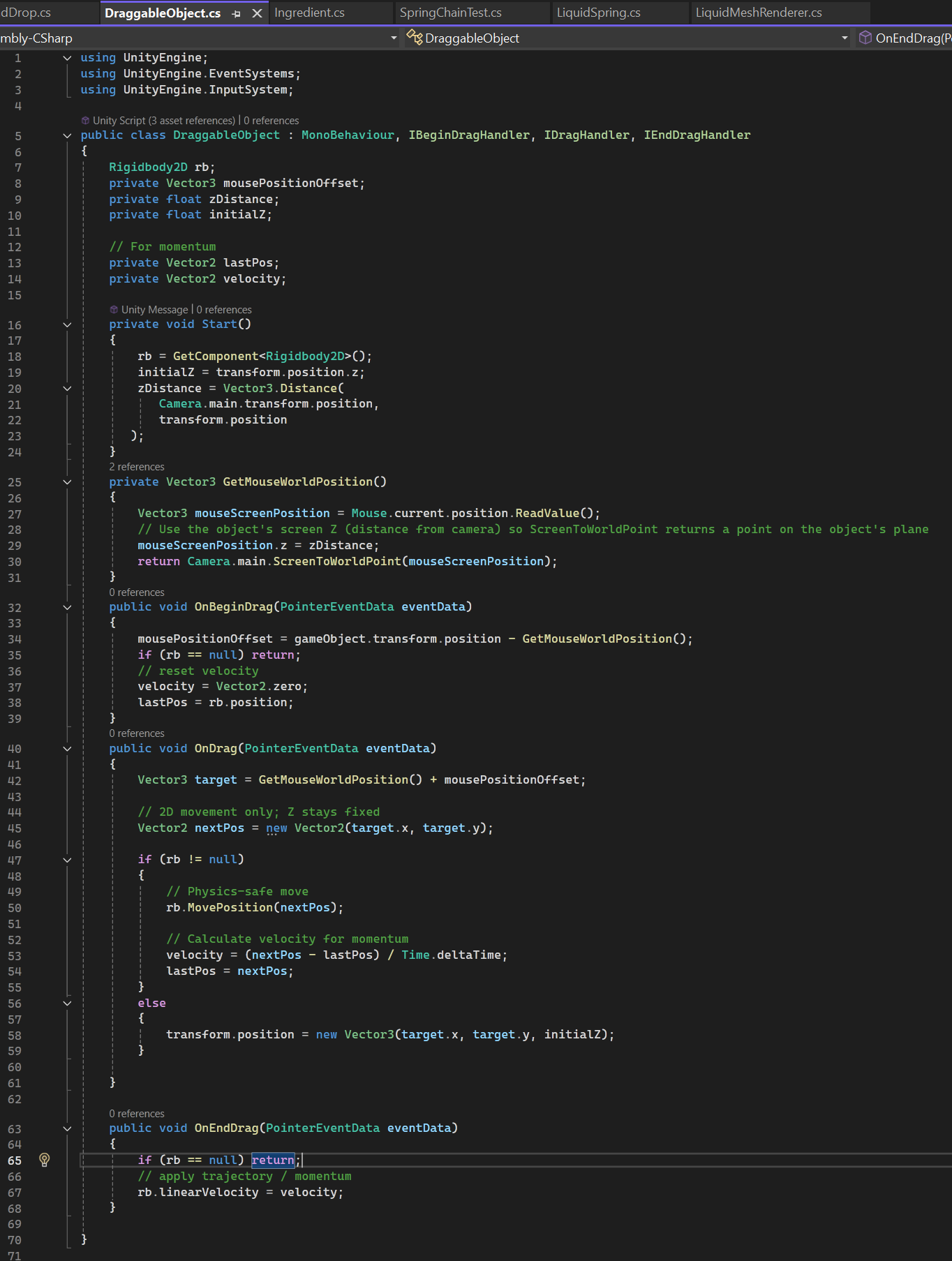The height and width of the screenshot is (1261, 952).
Task: Pin the DraggableObject.cs tab
Action: [x=237, y=13]
